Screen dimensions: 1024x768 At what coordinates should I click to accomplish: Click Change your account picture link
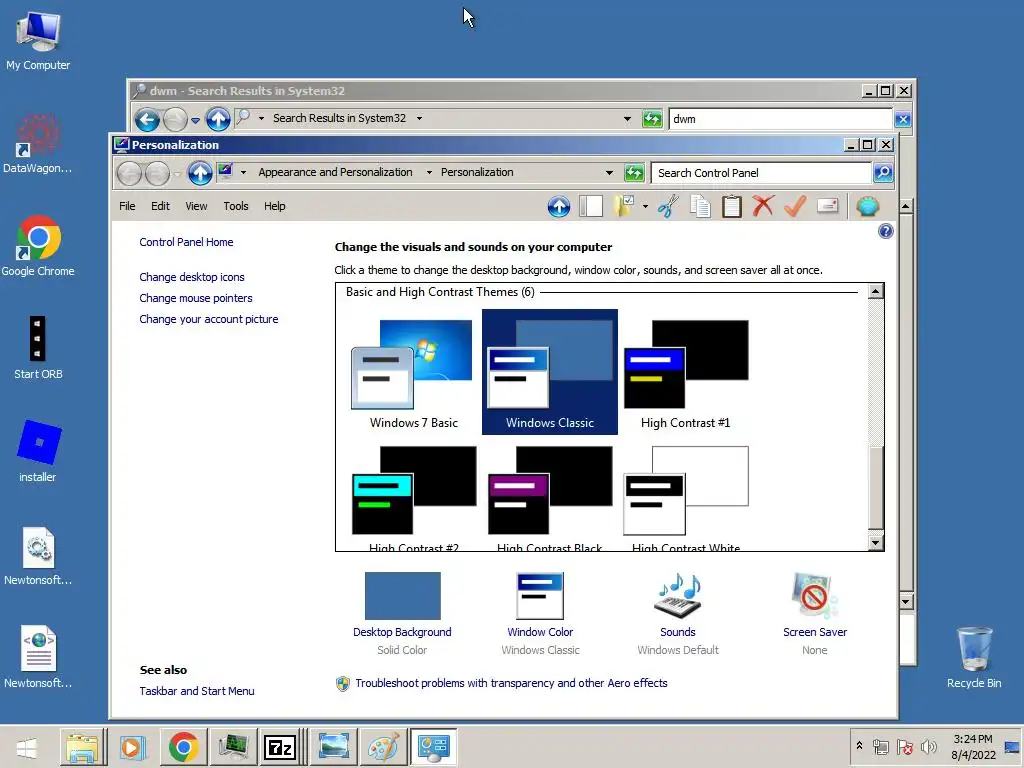[x=208, y=319]
